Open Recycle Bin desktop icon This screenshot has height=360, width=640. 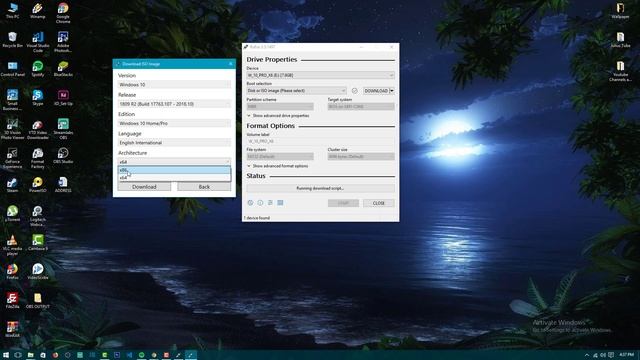coord(12,40)
